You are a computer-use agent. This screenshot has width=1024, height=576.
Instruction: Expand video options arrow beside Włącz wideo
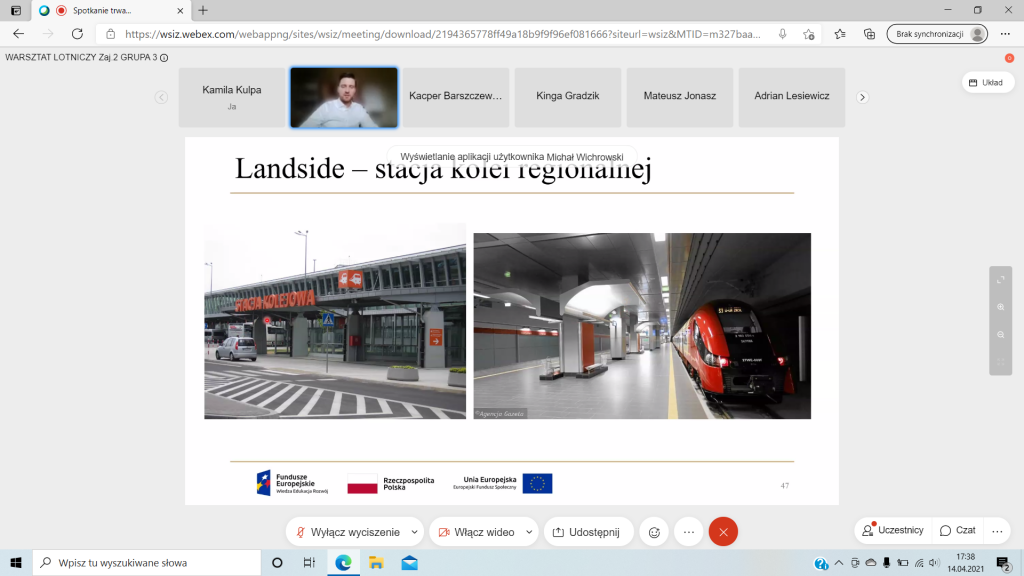(x=528, y=532)
